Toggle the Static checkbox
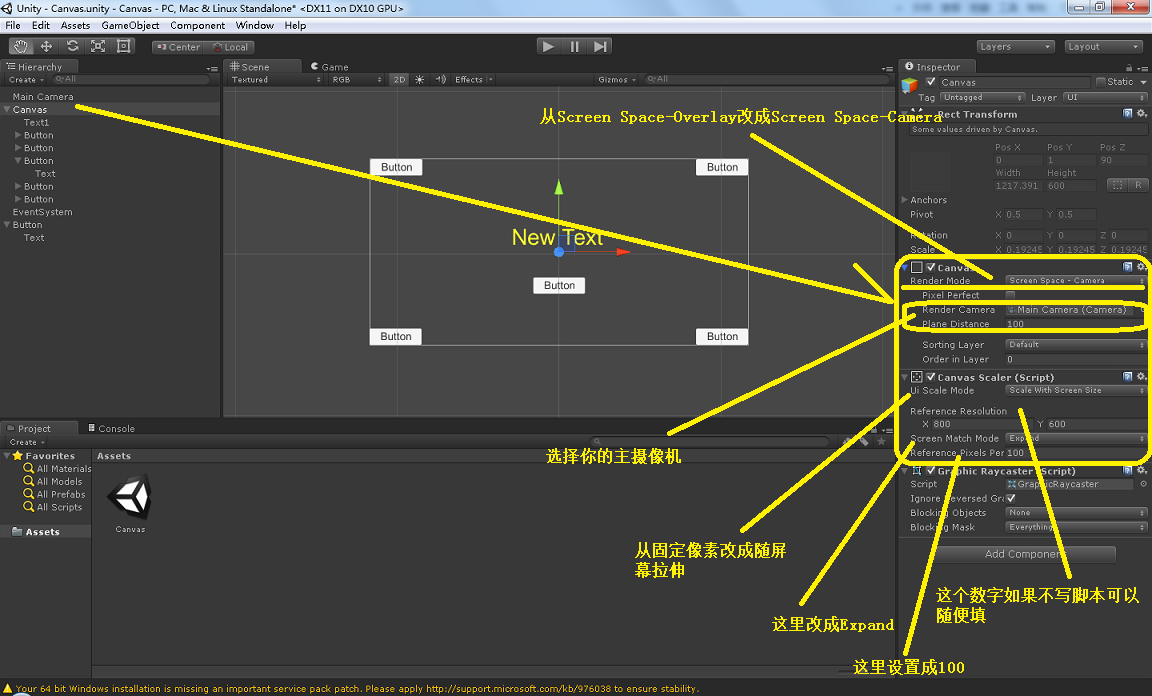Screen dimensions: 1152x696 [x=1101, y=82]
